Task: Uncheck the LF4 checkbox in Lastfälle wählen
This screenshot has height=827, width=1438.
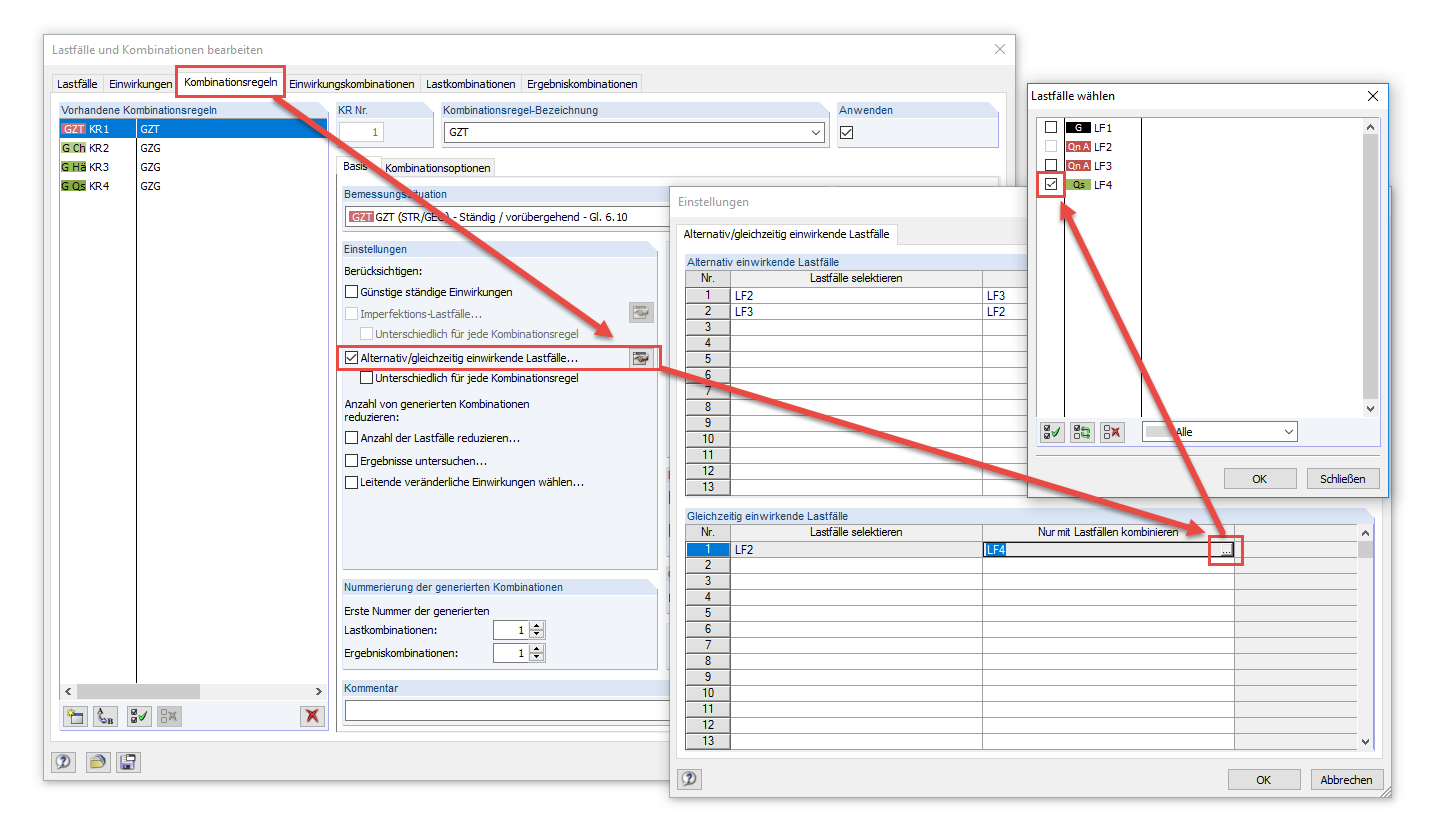Action: point(1050,184)
